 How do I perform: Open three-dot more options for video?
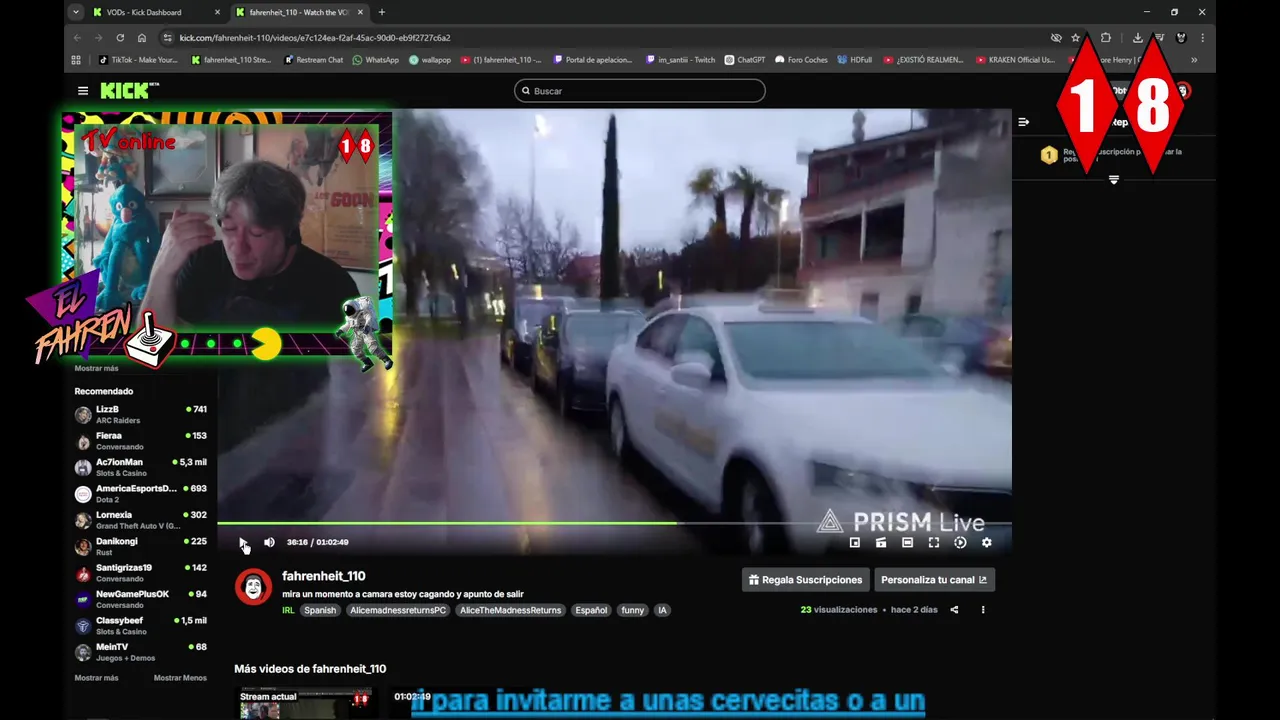983,610
